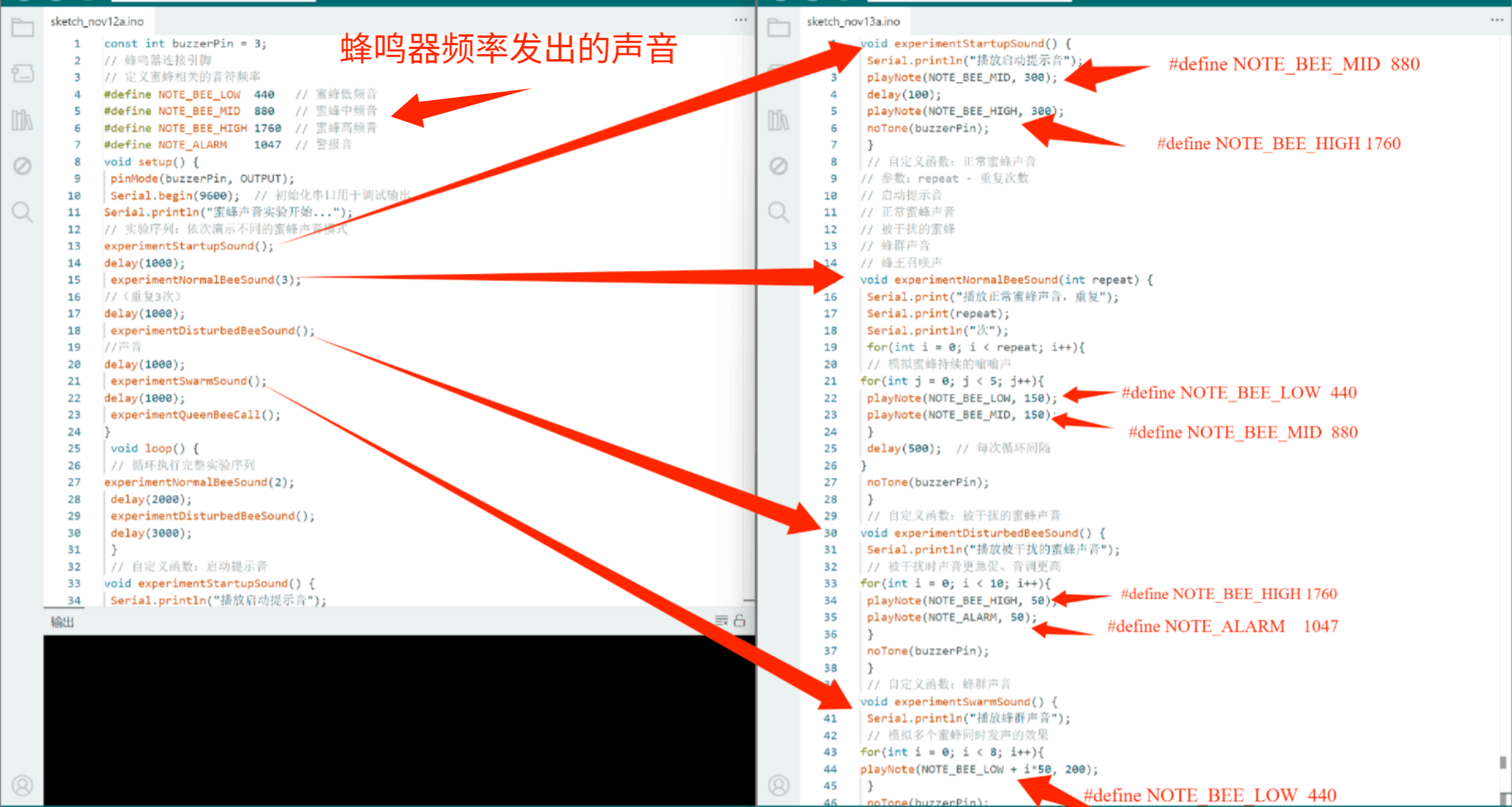1512x807 pixels.
Task: Select the sketch_nov12a.ino tab
Action: pyautogui.click(x=97, y=22)
